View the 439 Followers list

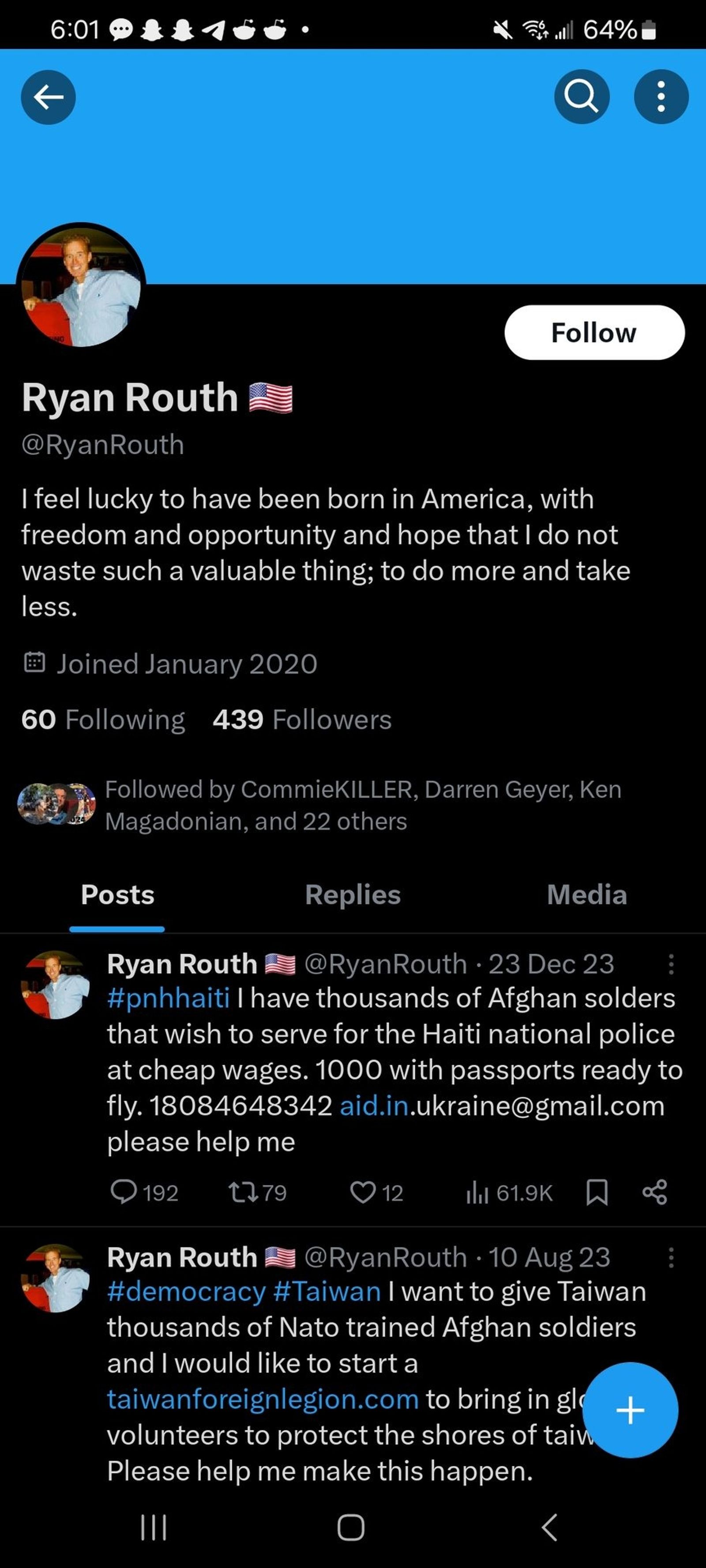click(x=302, y=720)
